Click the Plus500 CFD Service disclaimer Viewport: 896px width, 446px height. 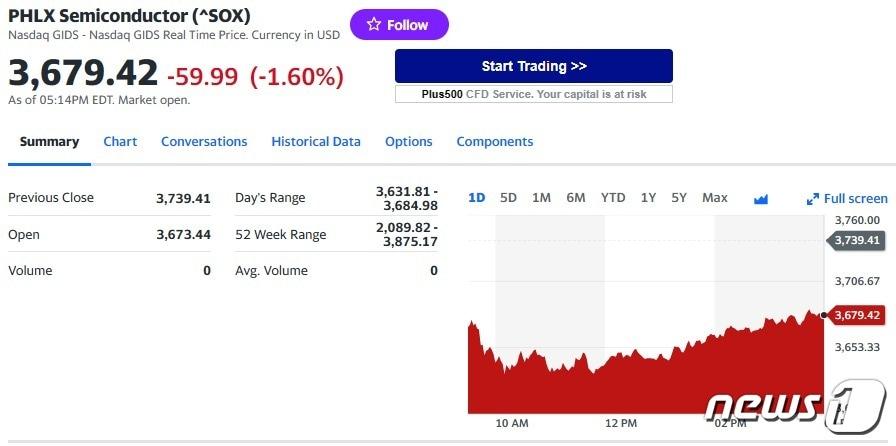click(534, 94)
